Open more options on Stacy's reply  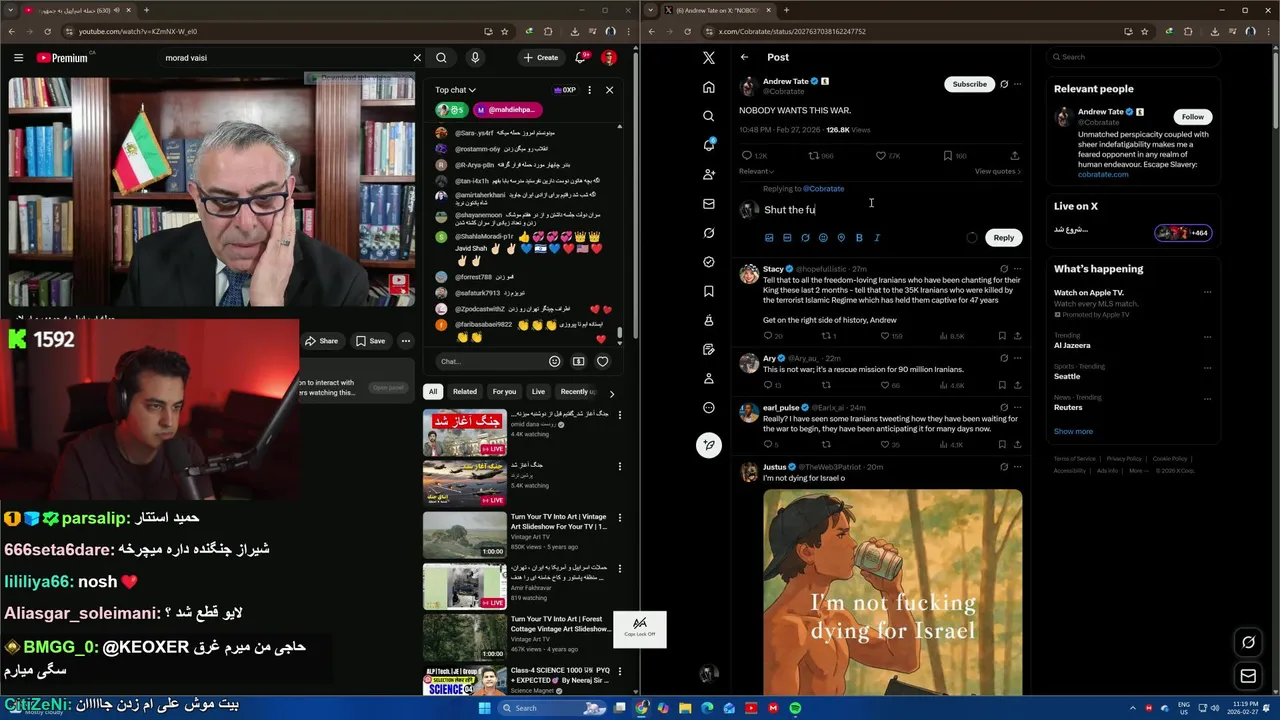[x=1018, y=269]
